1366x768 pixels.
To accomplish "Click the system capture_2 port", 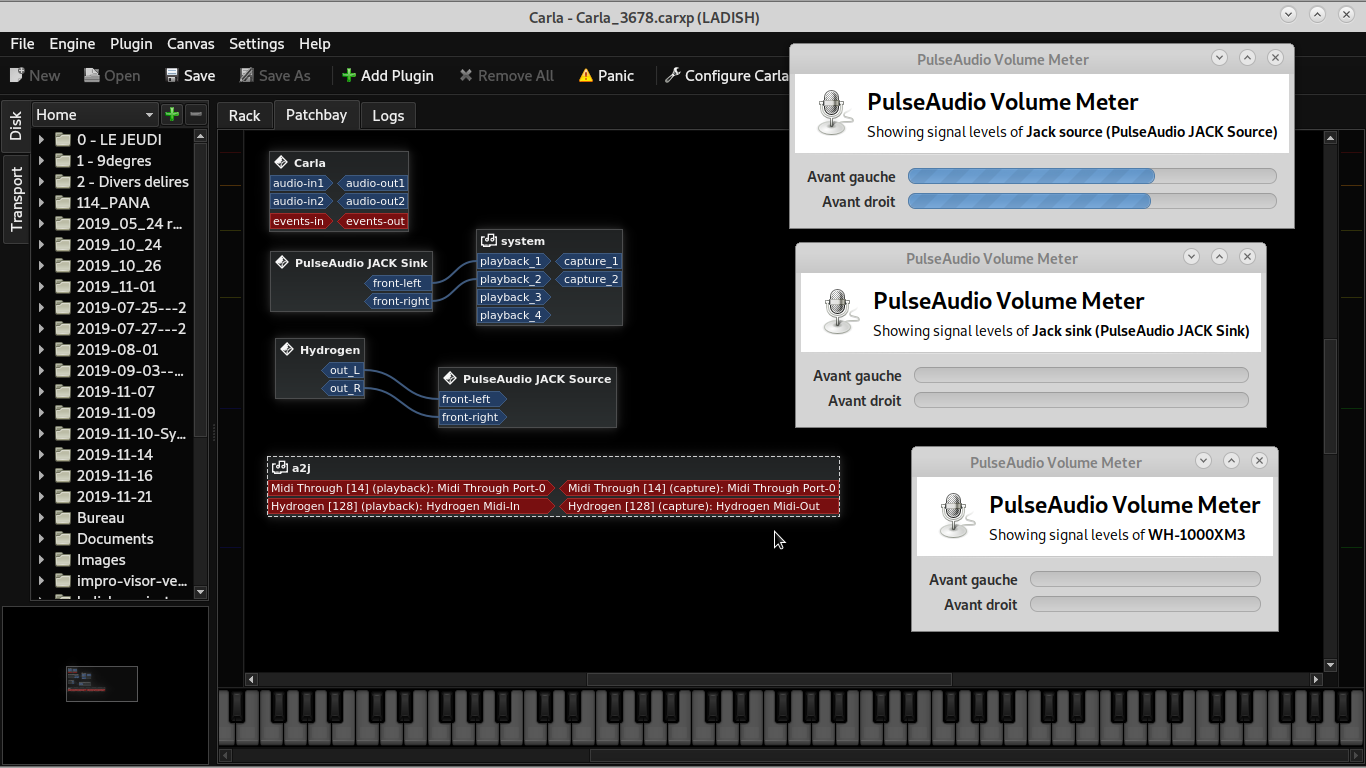I will 589,279.
